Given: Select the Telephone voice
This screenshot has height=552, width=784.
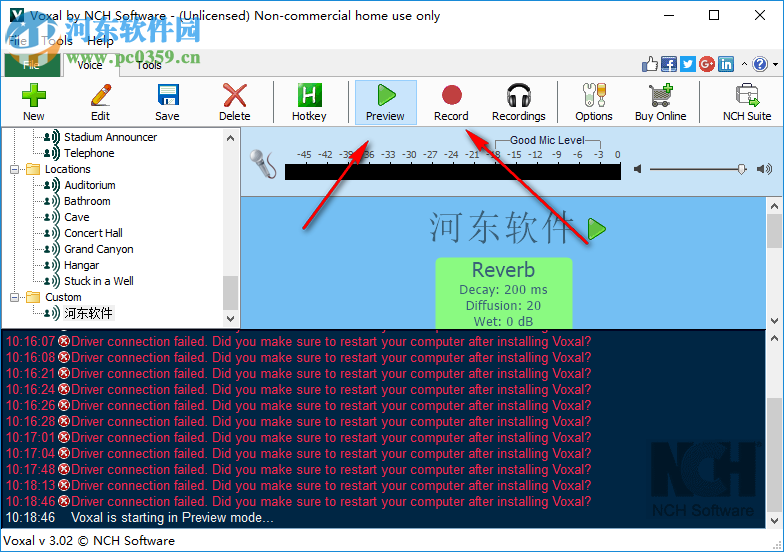Looking at the screenshot, I should (89, 153).
